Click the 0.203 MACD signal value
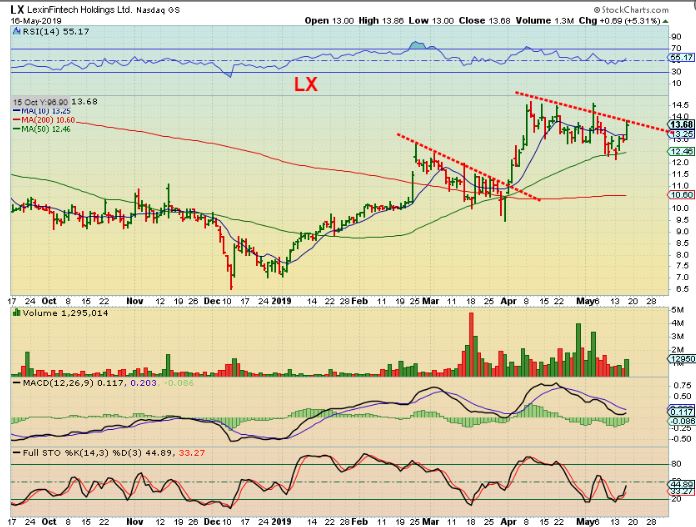Viewport: 696px width, 527px height. pyautogui.click(x=144, y=382)
